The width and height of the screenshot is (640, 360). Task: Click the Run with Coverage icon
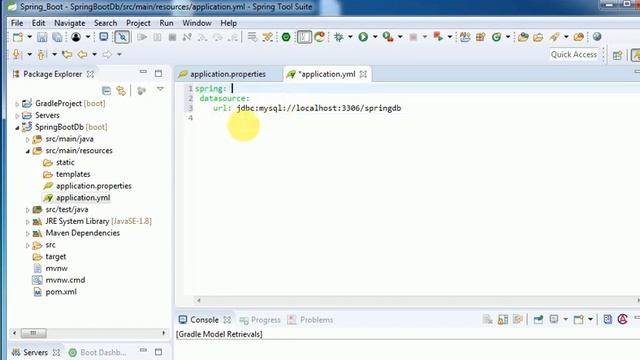pos(388,37)
